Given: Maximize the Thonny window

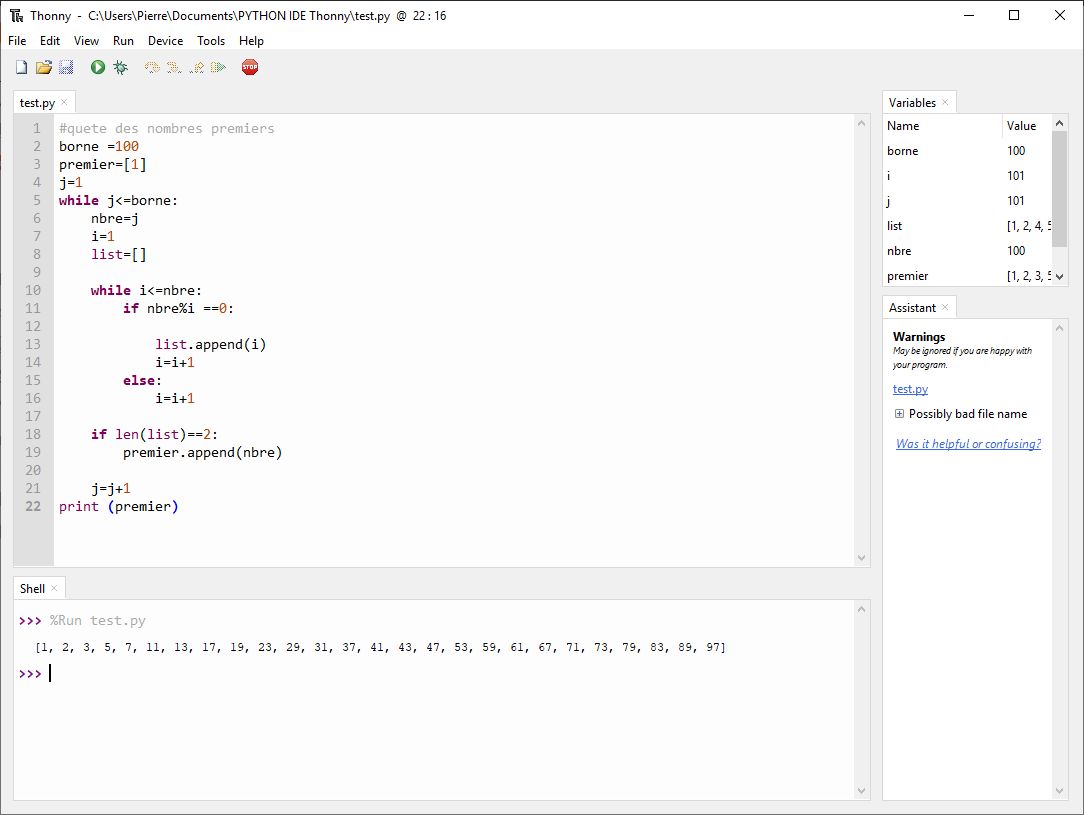Looking at the screenshot, I should (1013, 15).
